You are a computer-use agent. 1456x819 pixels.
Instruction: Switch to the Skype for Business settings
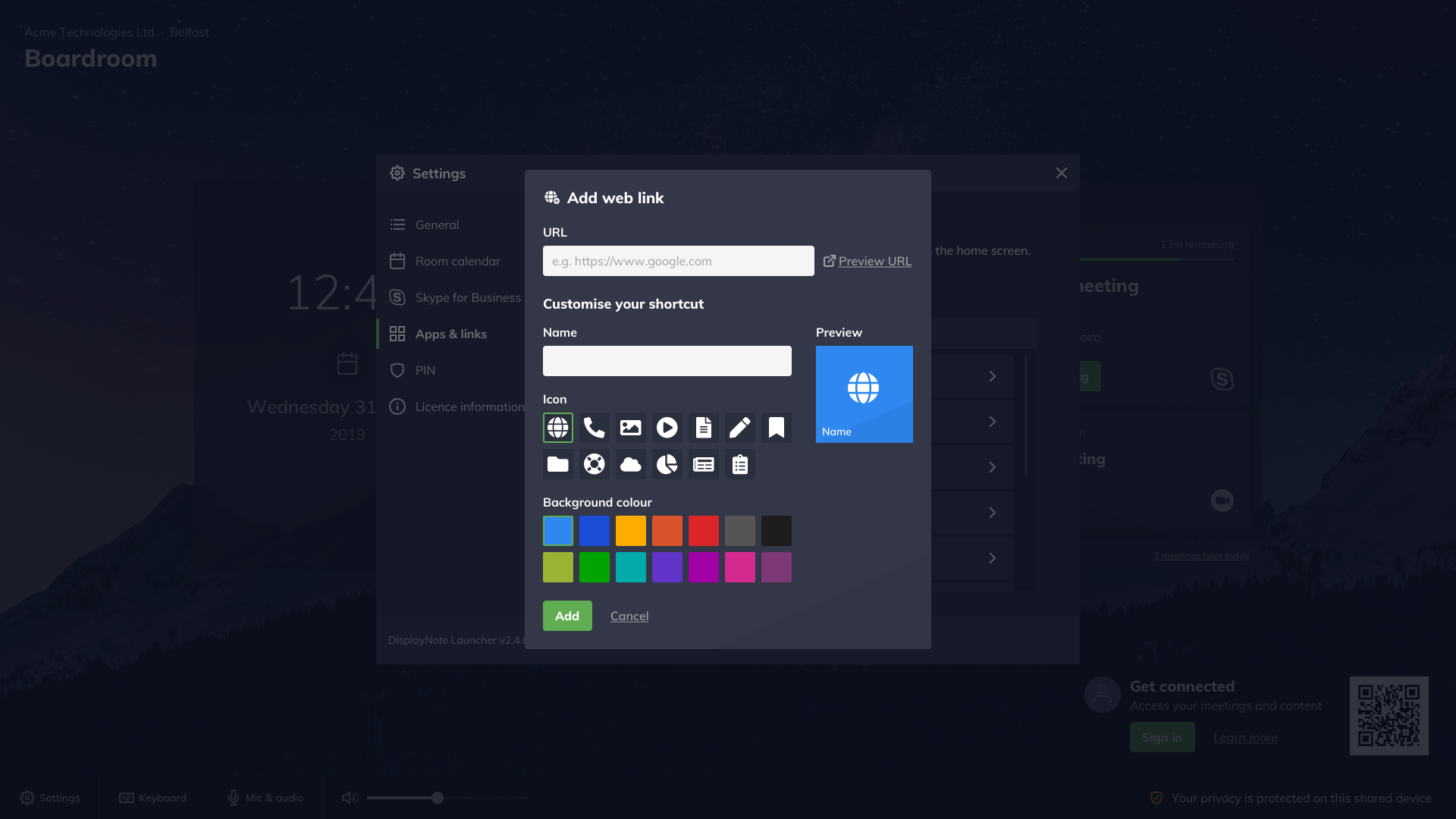click(467, 297)
